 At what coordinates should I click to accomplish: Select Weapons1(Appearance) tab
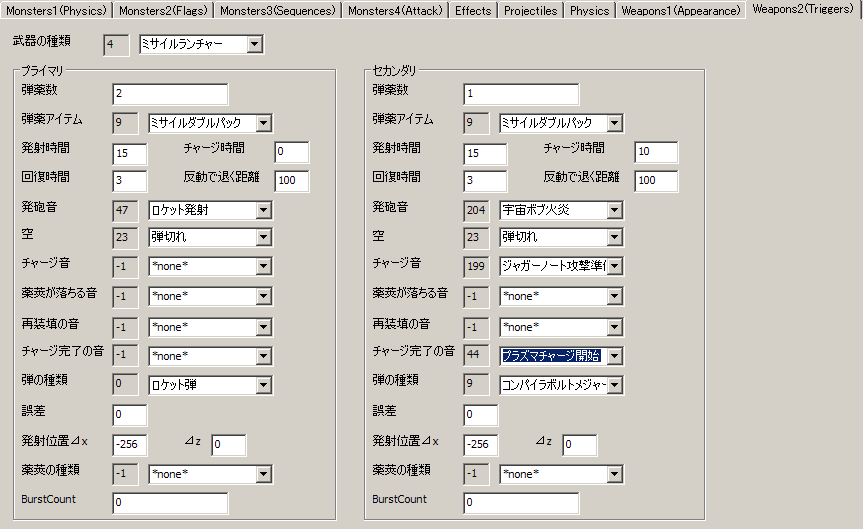681,10
